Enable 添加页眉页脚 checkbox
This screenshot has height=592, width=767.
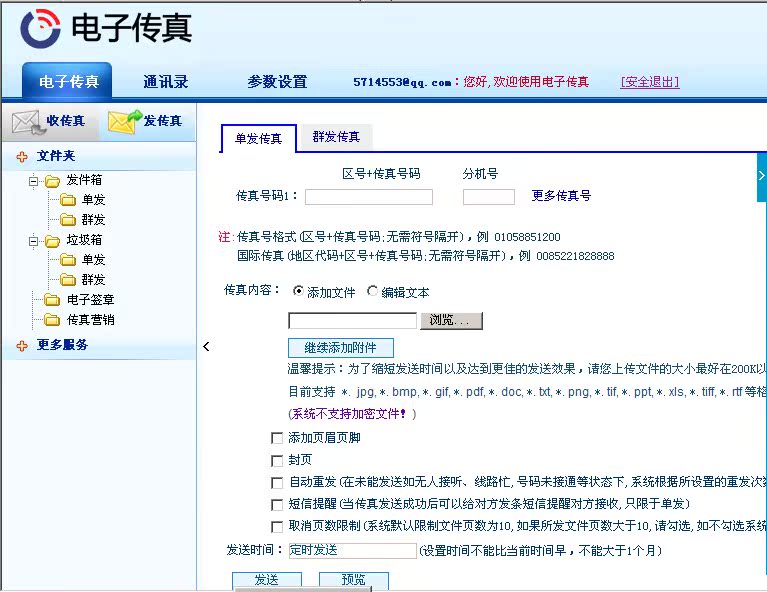pos(277,438)
